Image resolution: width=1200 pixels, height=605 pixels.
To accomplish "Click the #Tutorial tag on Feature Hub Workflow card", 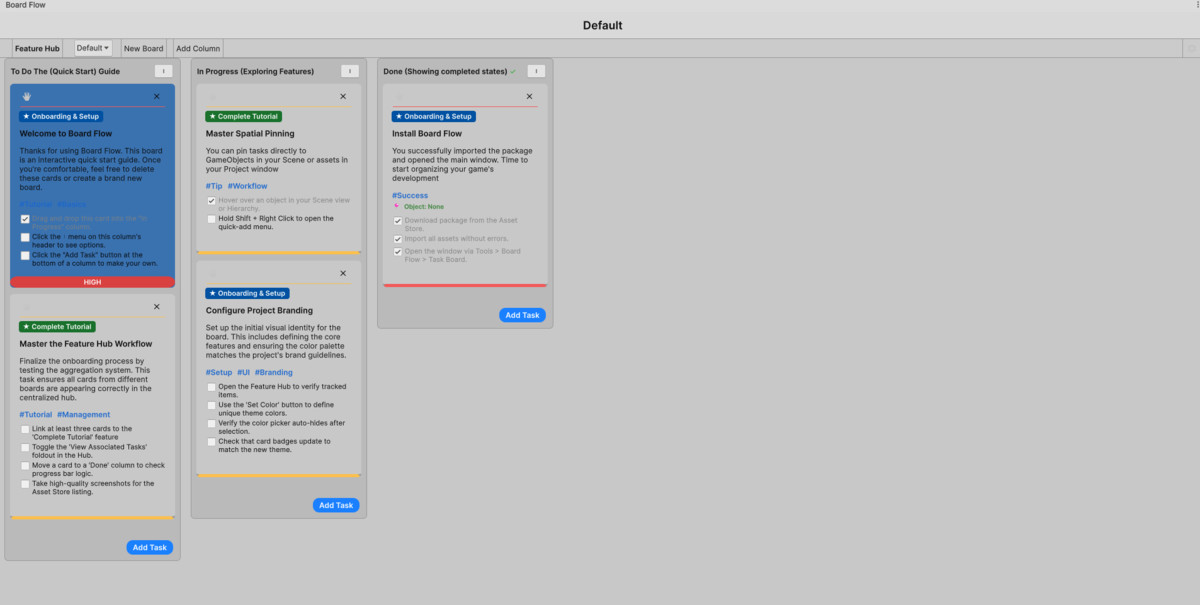I will (35, 414).
